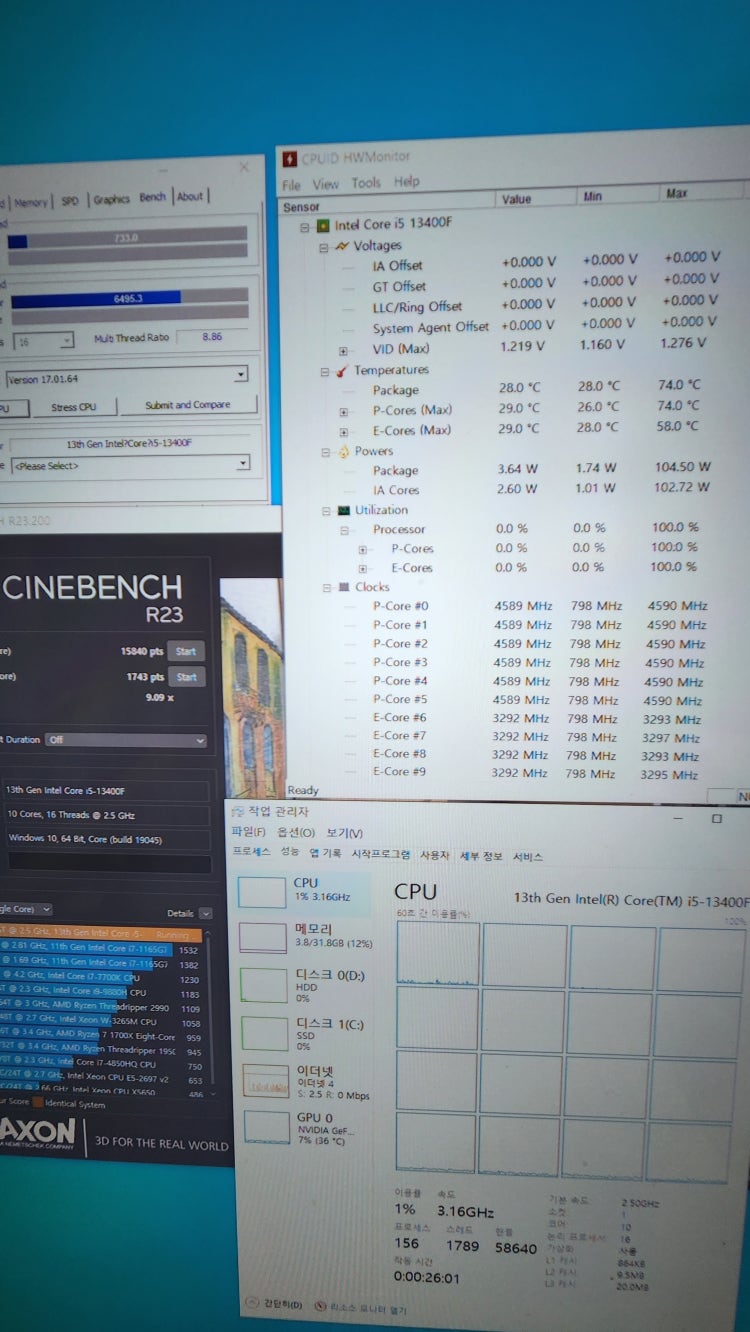The width and height of the screenshot is (750, 1332).
Task: Select the 디스크 0(D:) HDD graph
Action: point(265,985)
